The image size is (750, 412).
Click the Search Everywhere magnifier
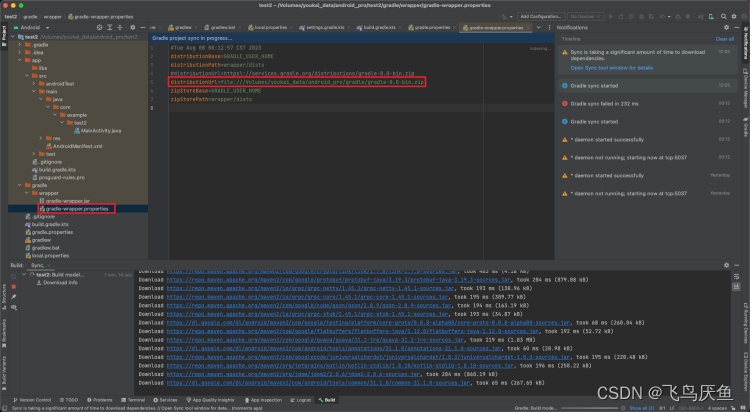pos(724,16)
